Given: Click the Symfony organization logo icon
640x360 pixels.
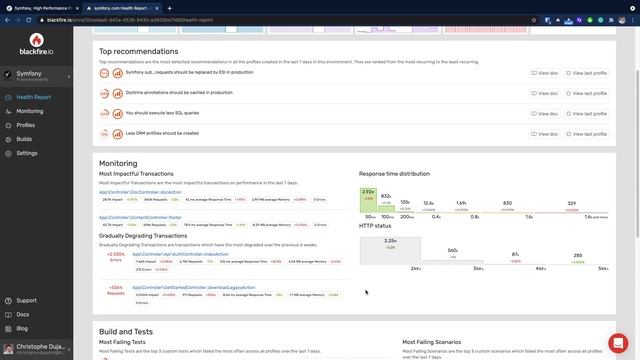Looking at the screenshot, I should coord(7,74).
